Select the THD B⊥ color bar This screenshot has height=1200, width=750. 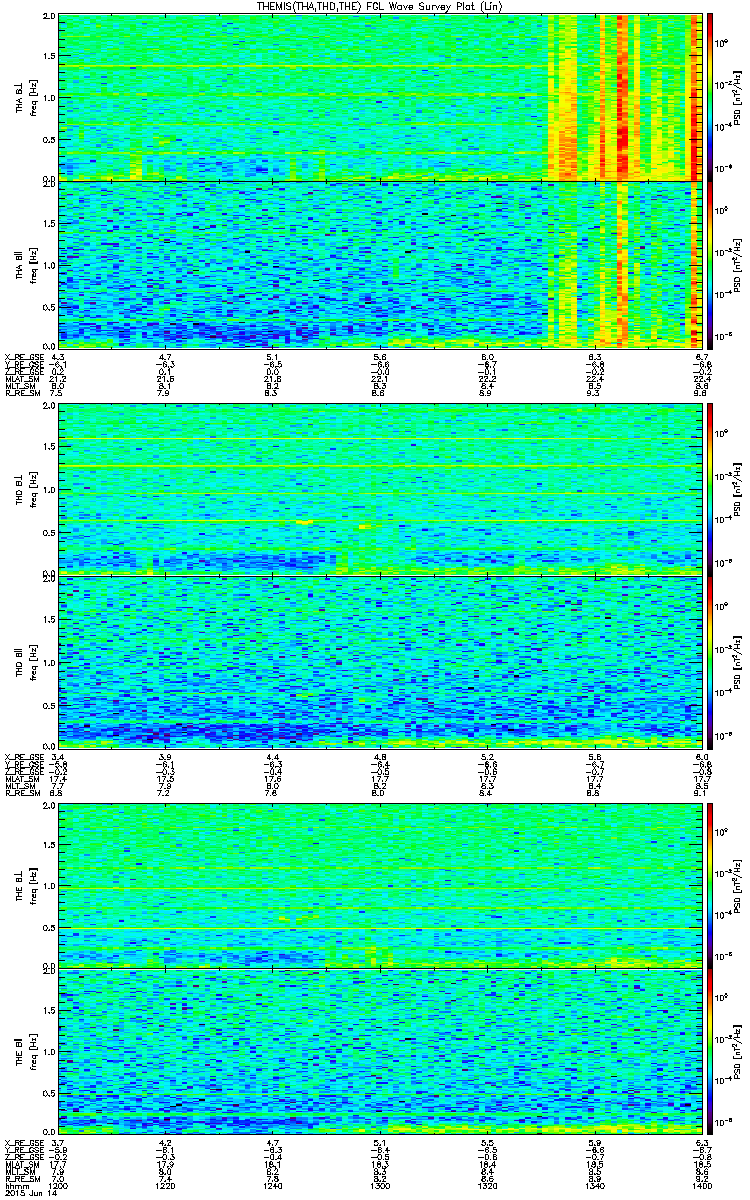tap(710, 488)
